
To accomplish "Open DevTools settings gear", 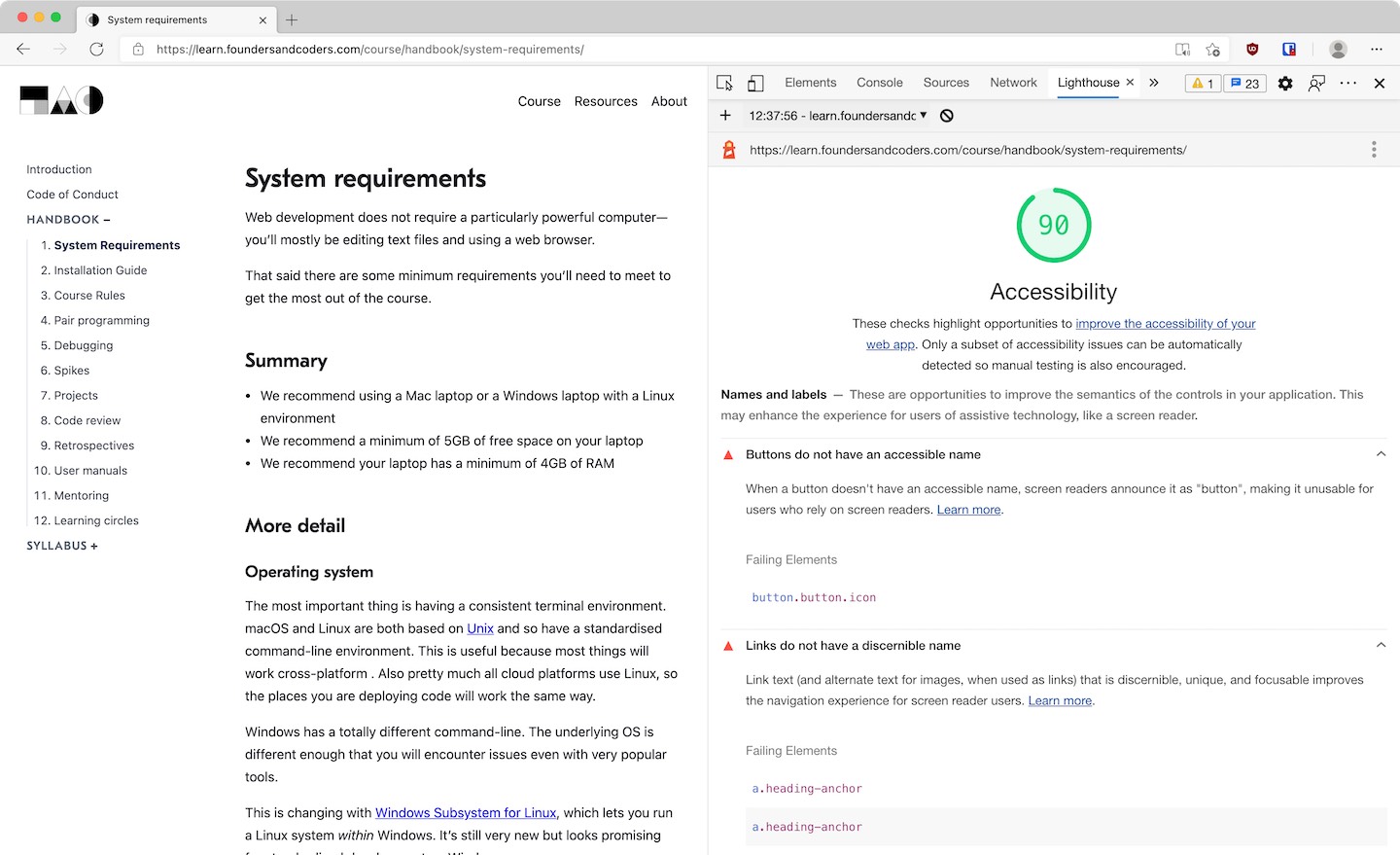I will [x=1285, y=83].
